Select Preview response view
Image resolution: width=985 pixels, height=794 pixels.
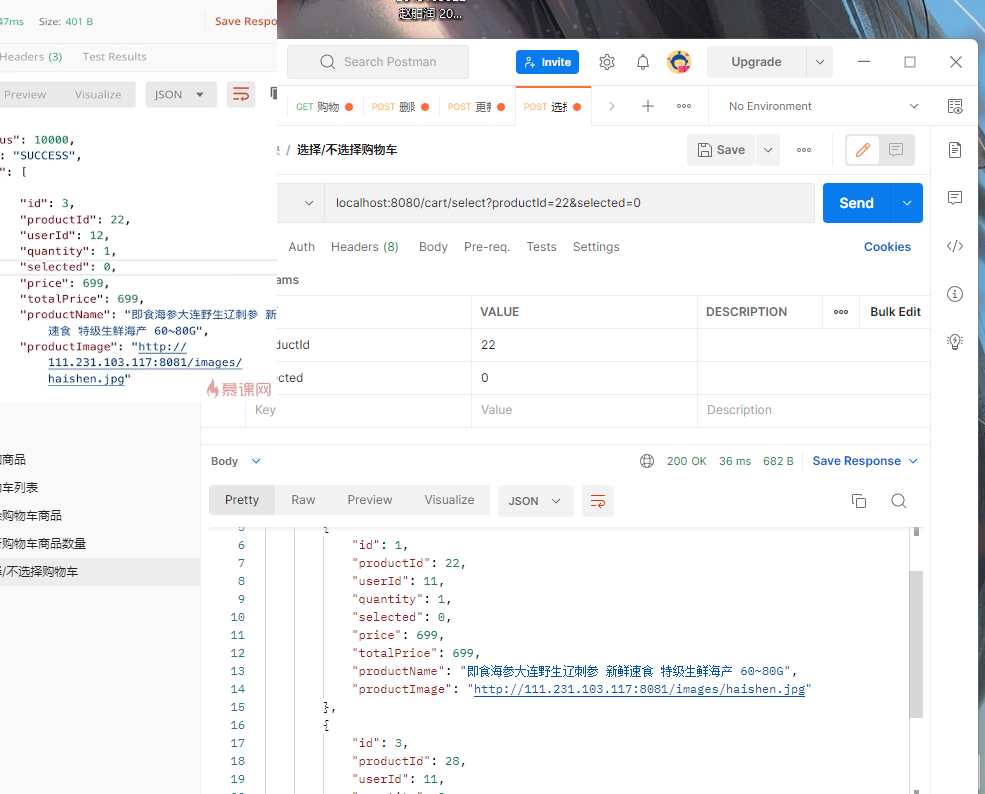pos(369,500)
